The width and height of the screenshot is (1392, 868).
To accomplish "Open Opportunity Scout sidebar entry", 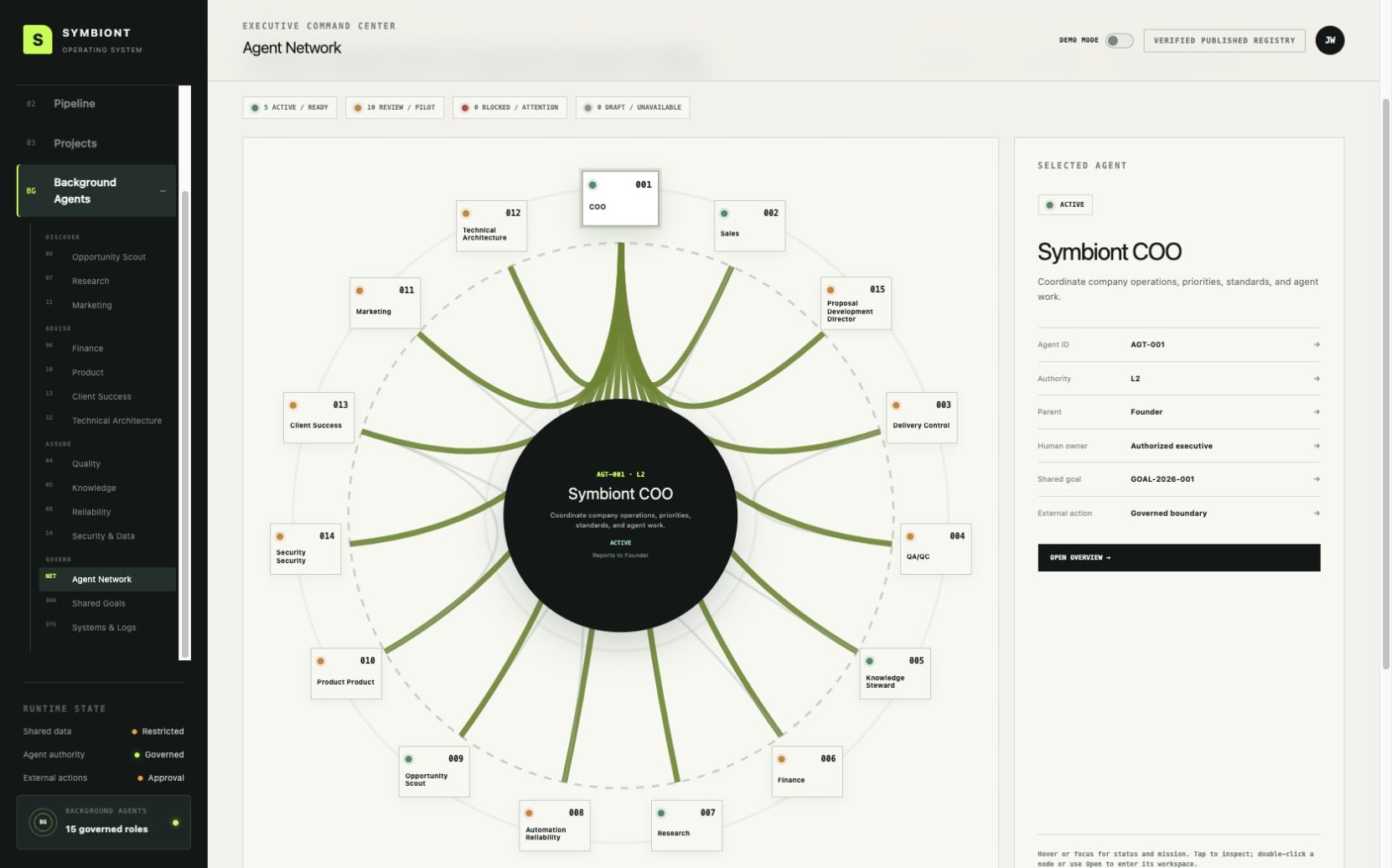I will coord(108,257).
